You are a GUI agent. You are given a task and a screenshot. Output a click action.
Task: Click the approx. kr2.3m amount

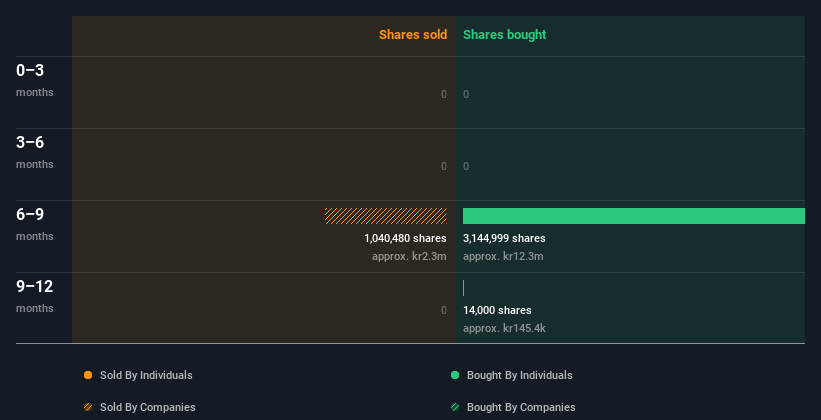point(409,257)
